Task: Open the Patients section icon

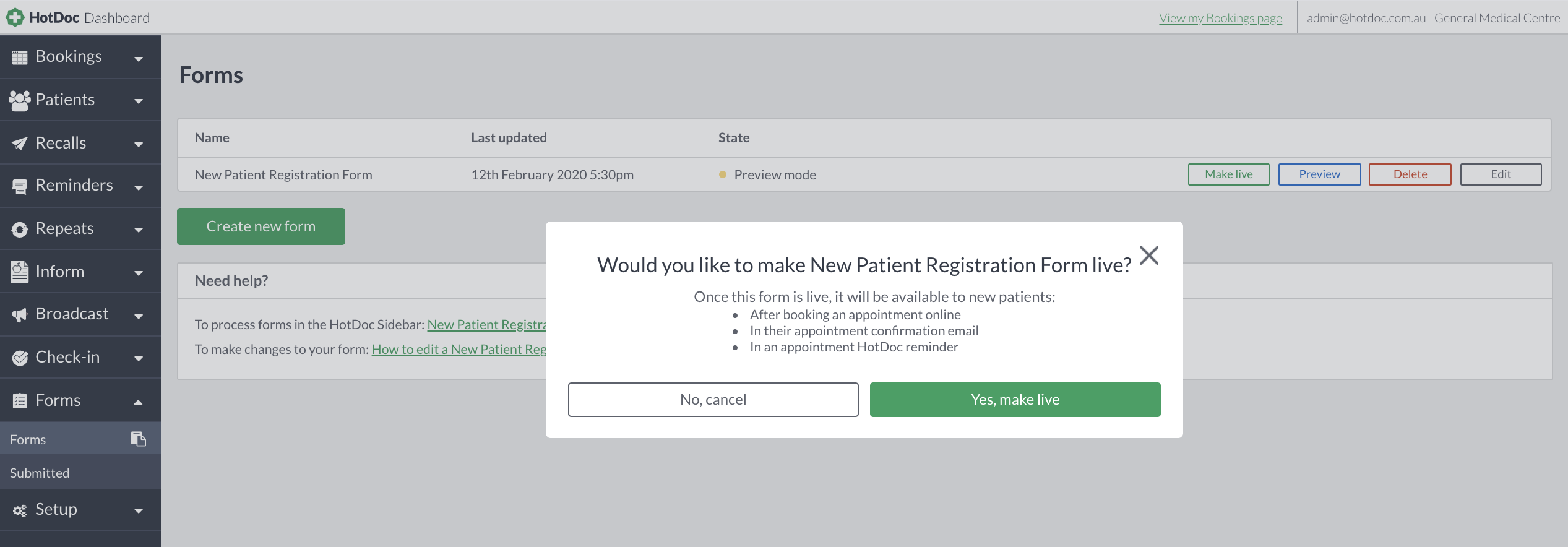Action: 19,99
